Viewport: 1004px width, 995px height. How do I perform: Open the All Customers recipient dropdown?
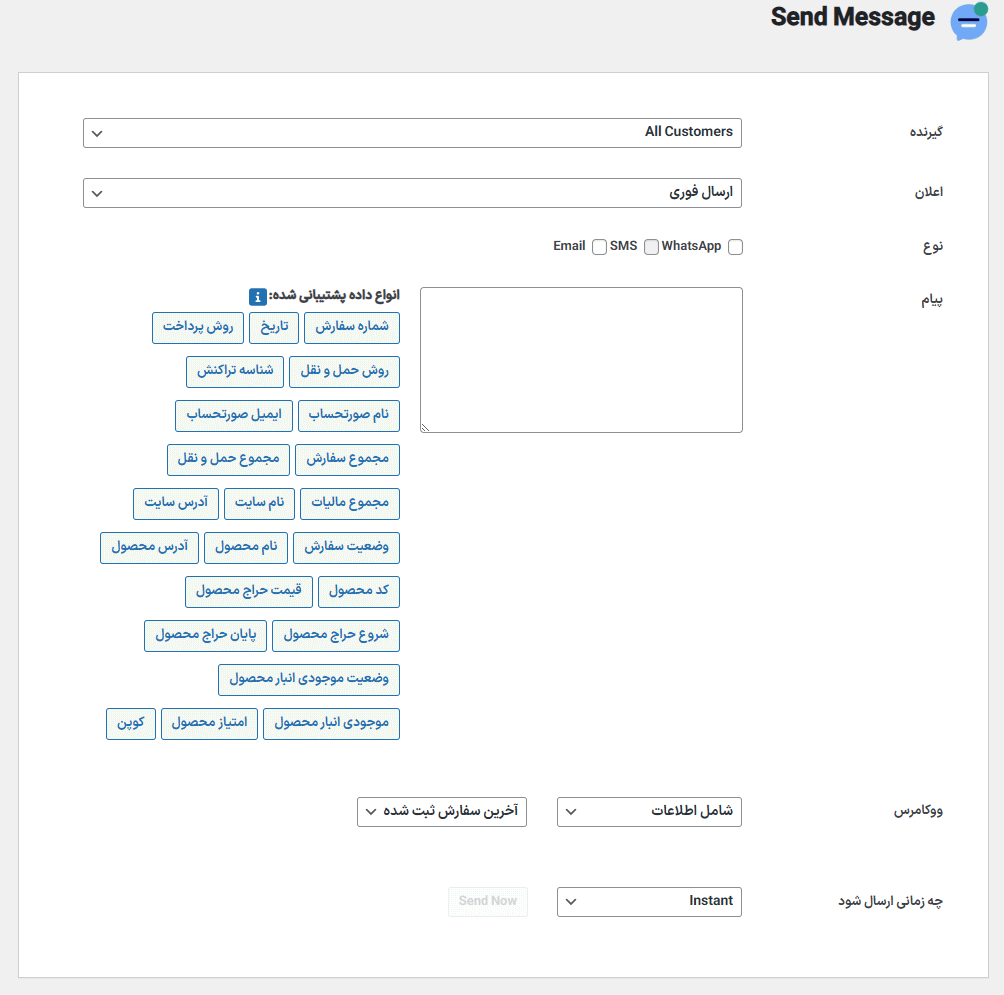point(412,133)
